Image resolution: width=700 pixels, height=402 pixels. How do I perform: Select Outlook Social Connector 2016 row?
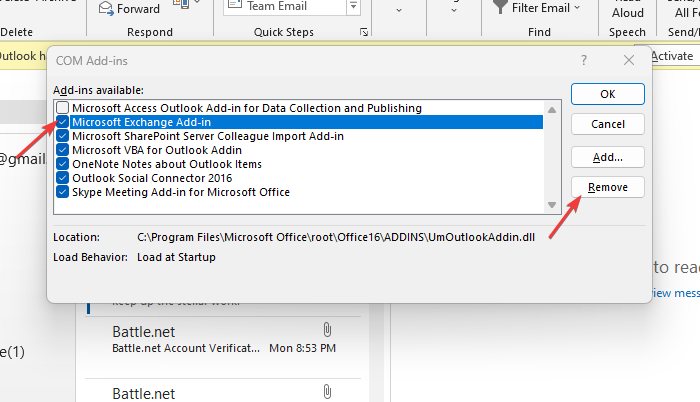point(152,178)
